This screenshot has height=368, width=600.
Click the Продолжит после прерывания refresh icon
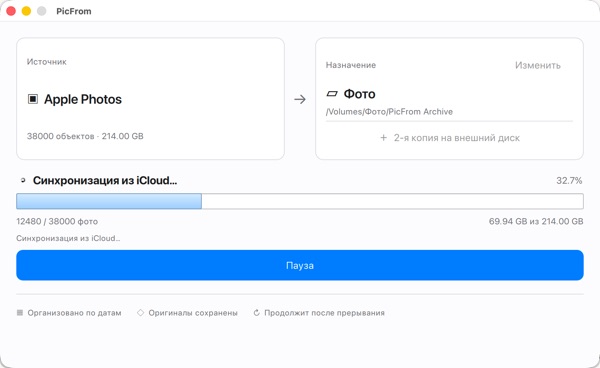[256, 313]
